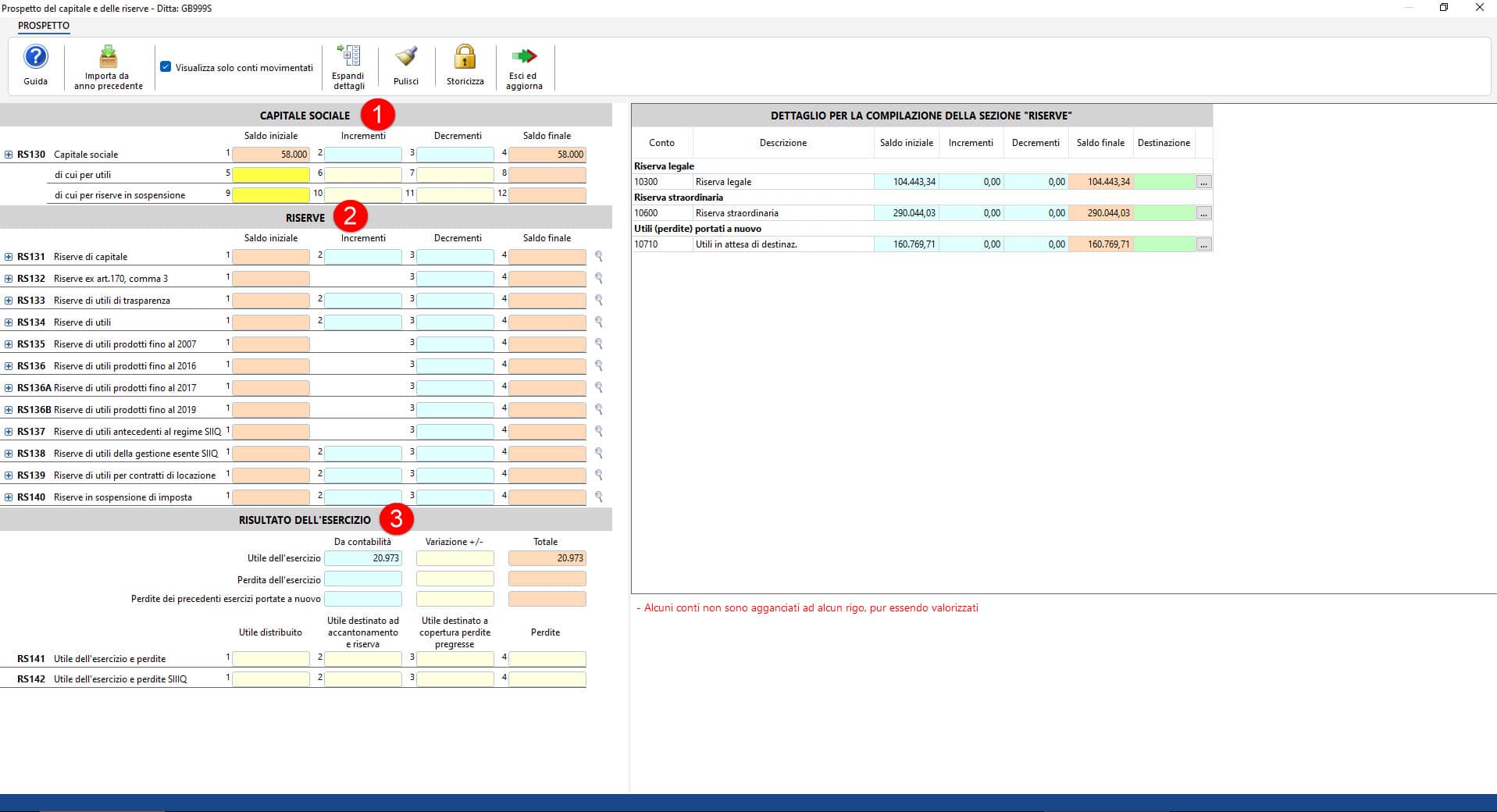Click magnifier icon on RS140 row
1497x812 pixels.
click(x=599, y=497)
